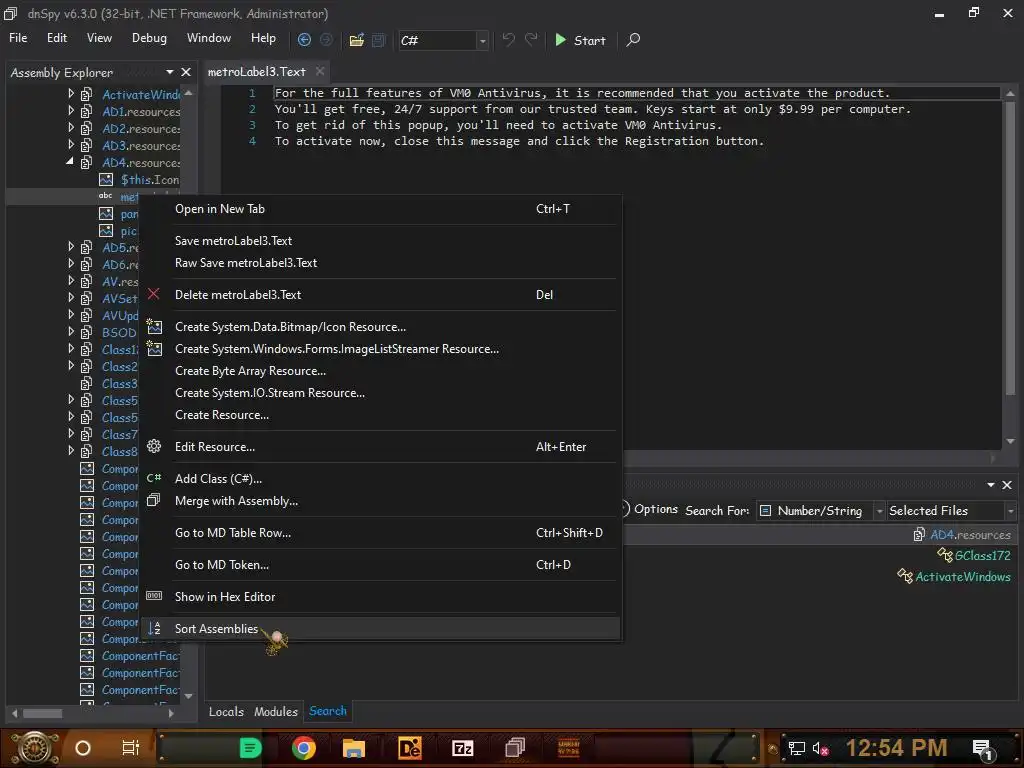This screenshot has height=768, width=1024.
Task: Open the Debug menu
Action: (x=149, y=38)
